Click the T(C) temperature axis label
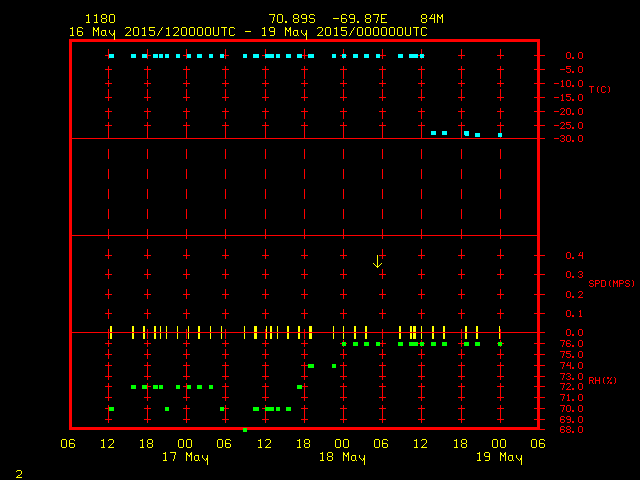The width and height of the screenshot is (640, 480). click(599, 90)
